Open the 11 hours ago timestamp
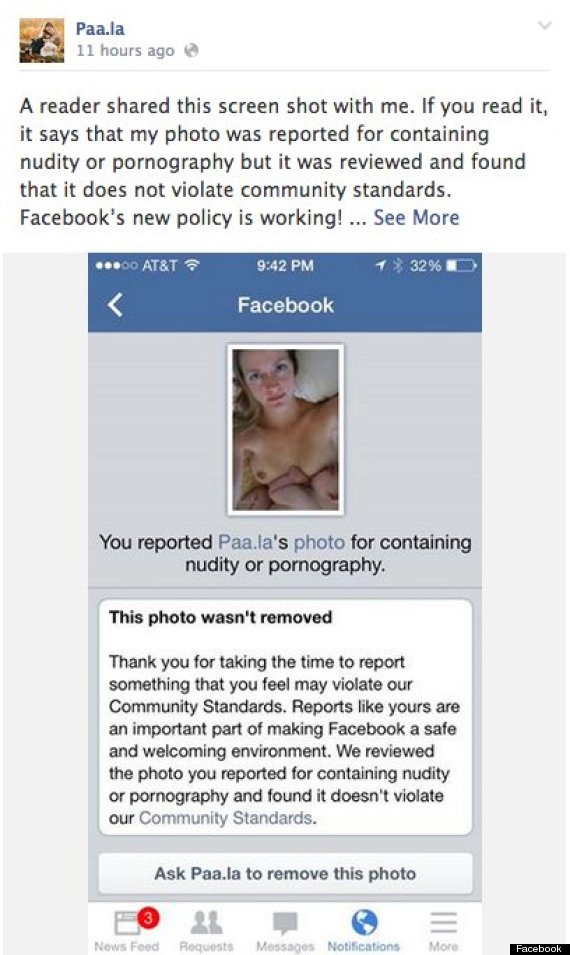The width and height of the screenshot is (570, 955). tap(125, 51)
